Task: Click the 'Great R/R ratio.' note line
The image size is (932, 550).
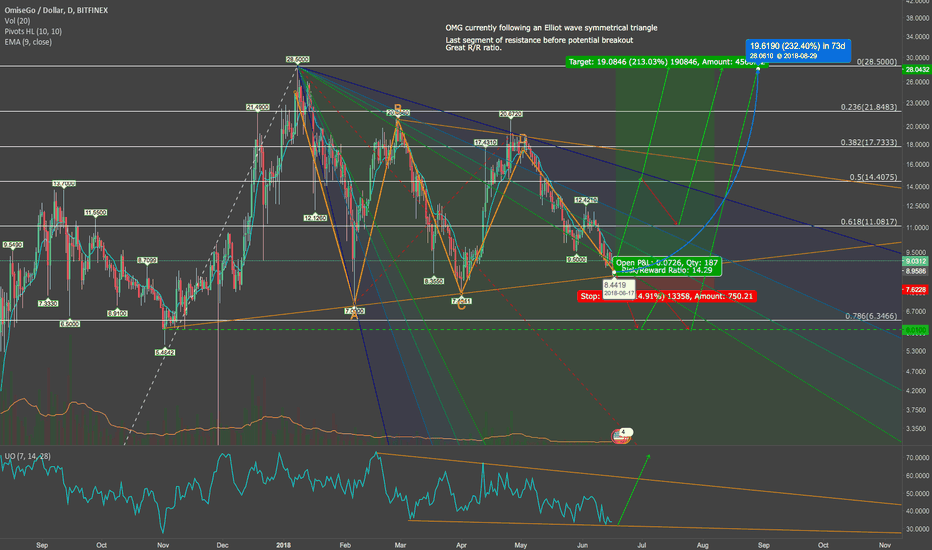Action: [x=474, y=48]
